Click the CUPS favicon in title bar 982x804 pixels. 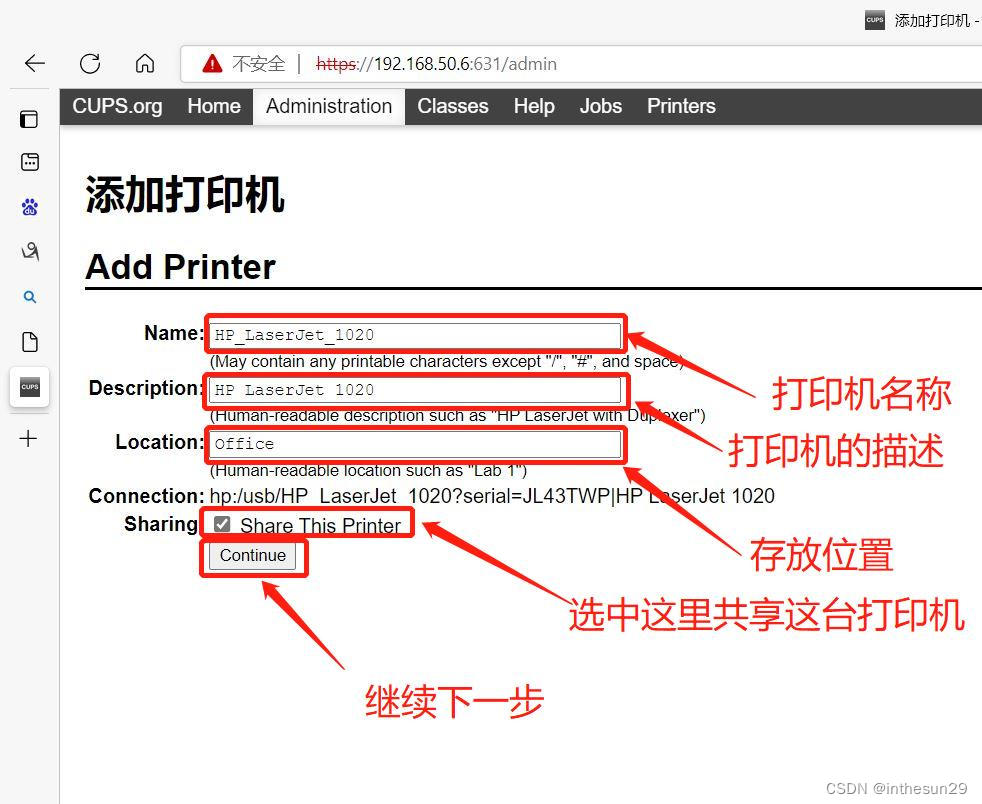pos(875,20)
